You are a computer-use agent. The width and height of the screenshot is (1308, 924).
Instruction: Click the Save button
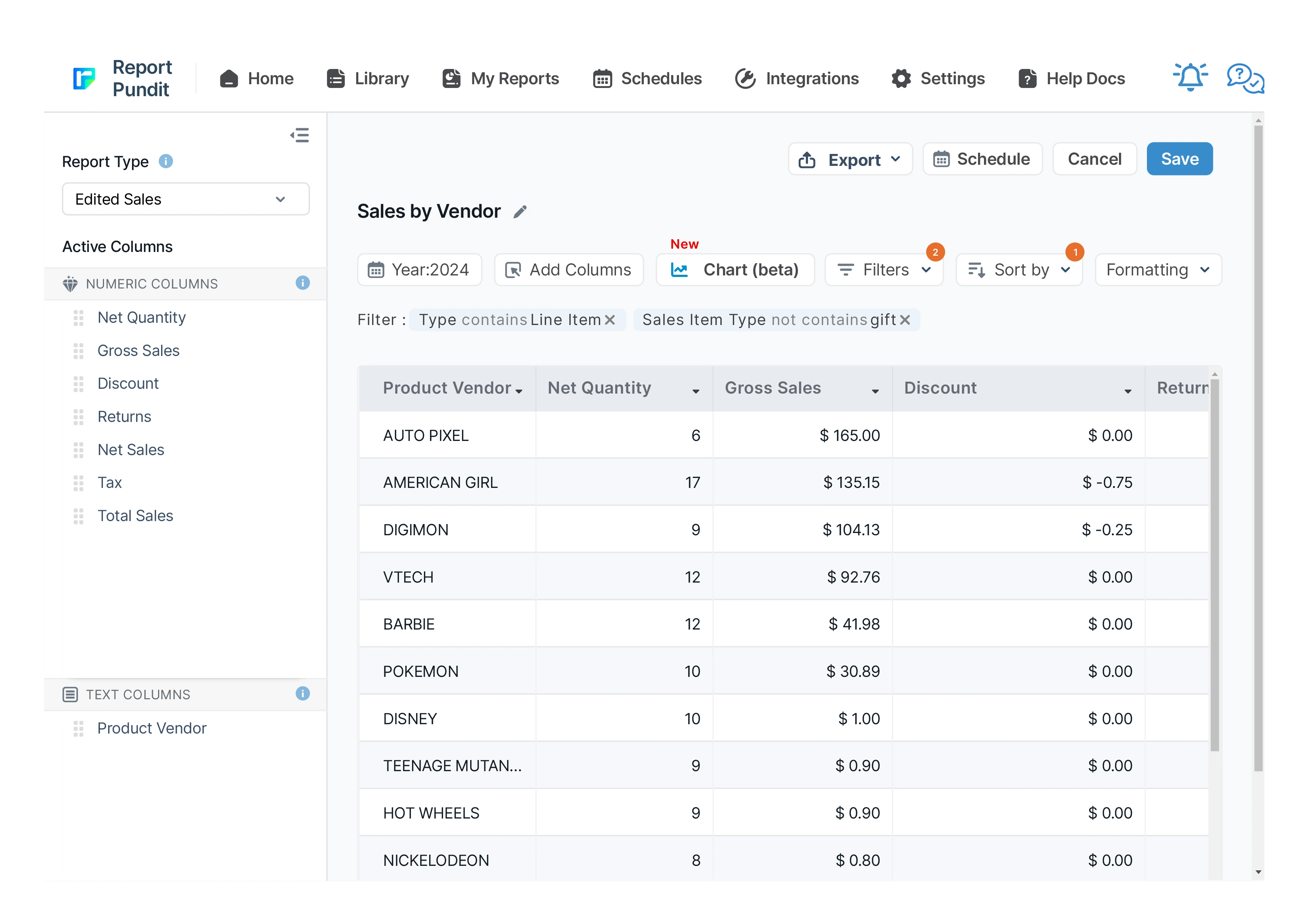pyautogui.click(x=1179, y=159)
